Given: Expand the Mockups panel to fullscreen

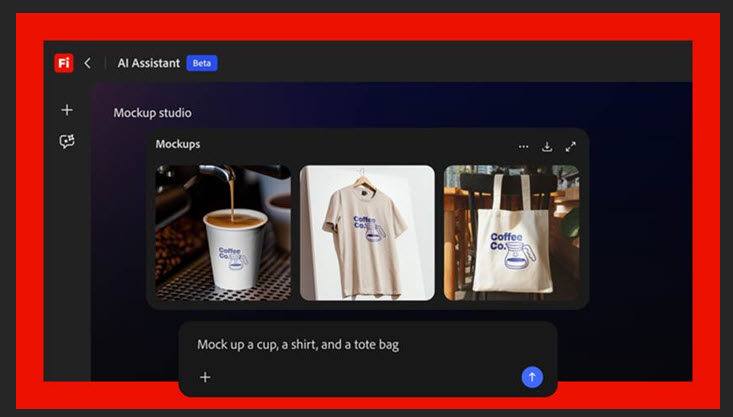Looking at the screenshot, I should click(571, 147).
